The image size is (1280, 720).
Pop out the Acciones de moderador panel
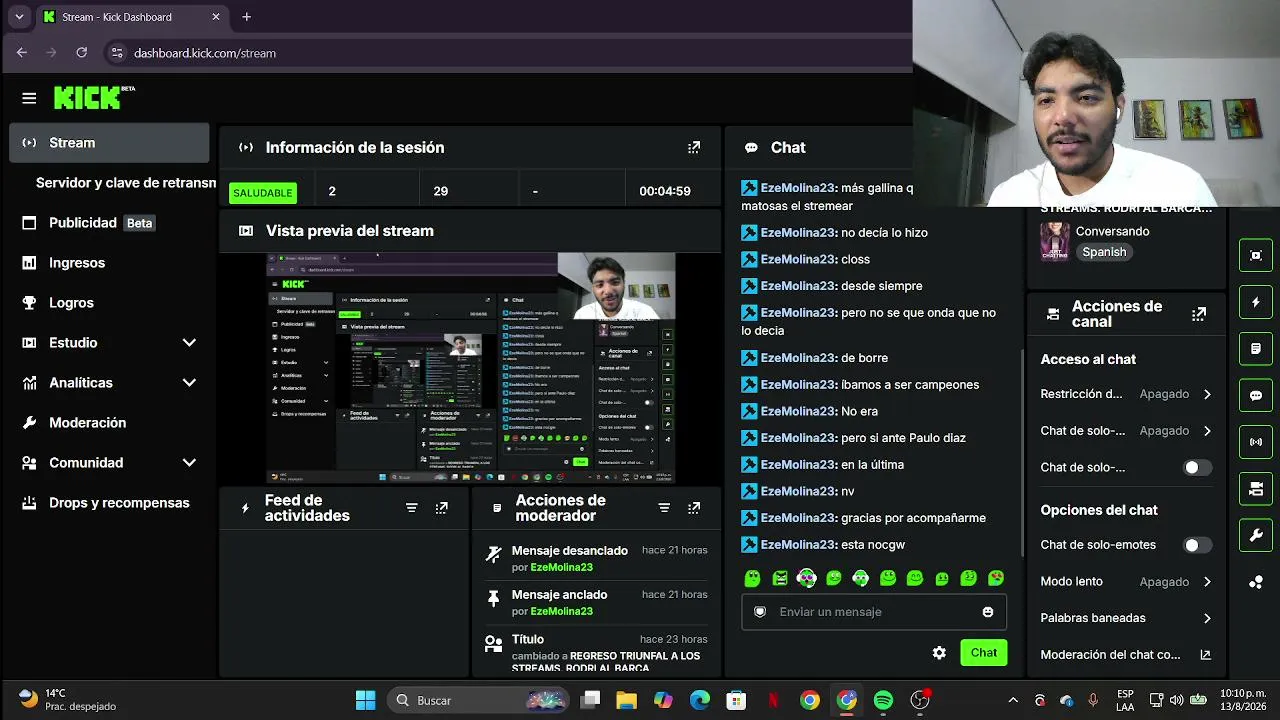(694, 508)
